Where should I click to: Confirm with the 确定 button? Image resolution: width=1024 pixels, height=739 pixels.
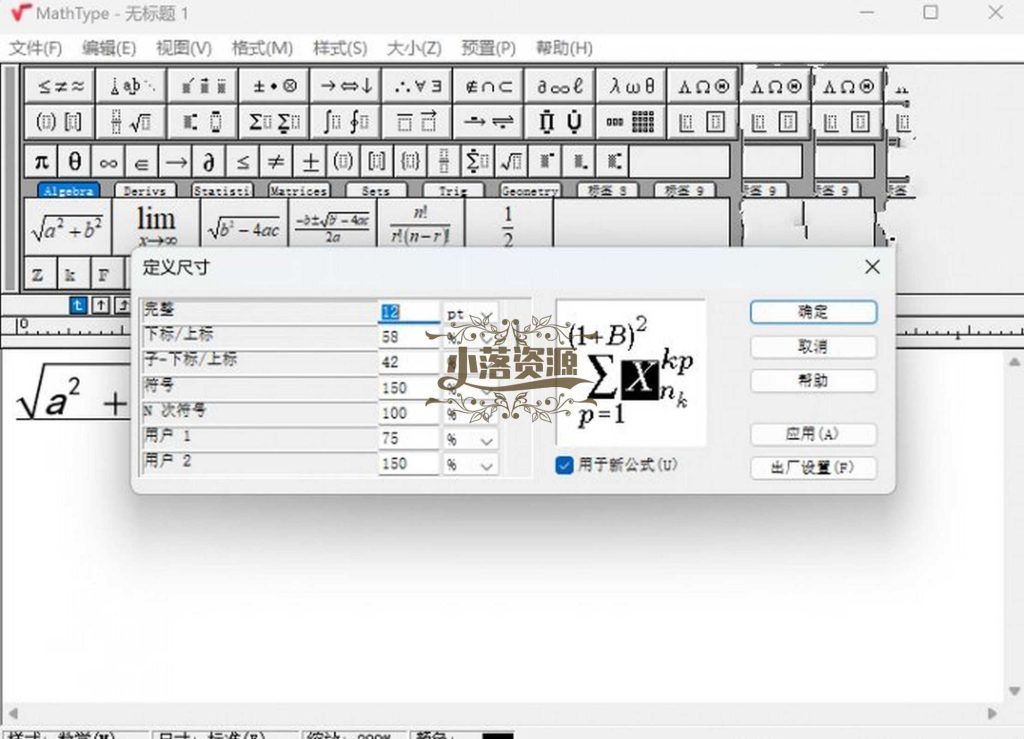[813, 312]
